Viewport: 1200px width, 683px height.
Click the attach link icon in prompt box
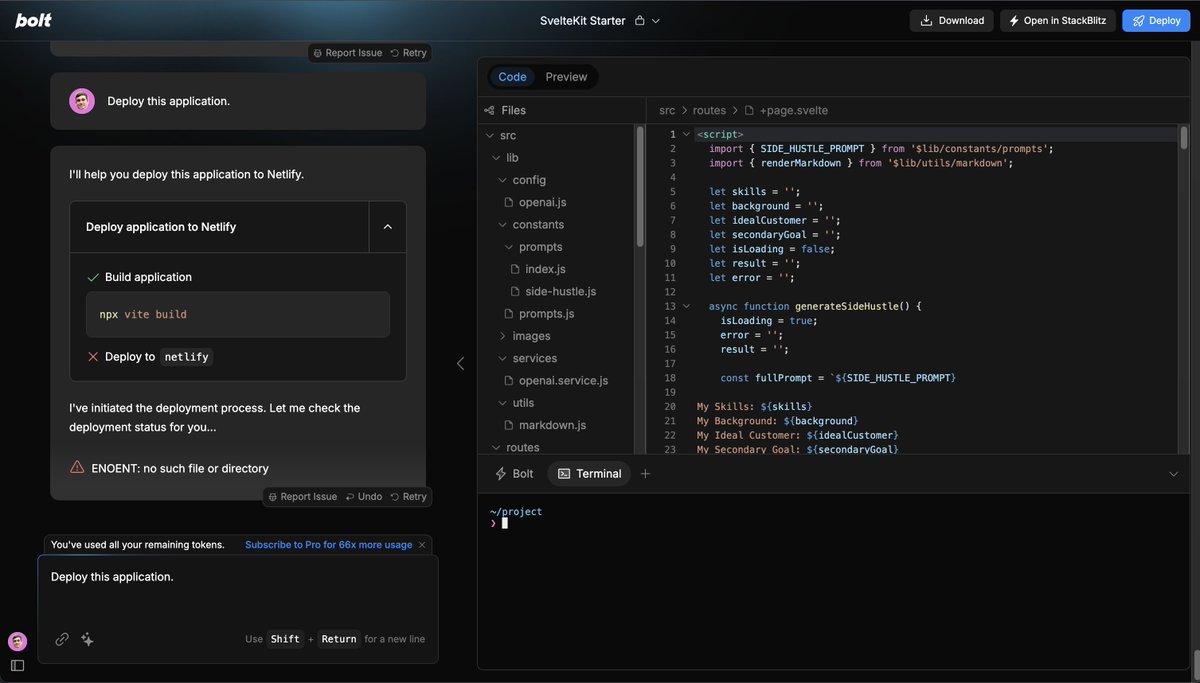(62, 639)
